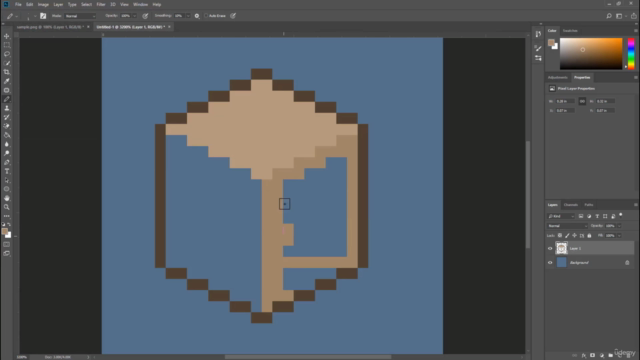640x360 pixels.
Task: Click inside the orange color picker field
Action: [591, 53]
